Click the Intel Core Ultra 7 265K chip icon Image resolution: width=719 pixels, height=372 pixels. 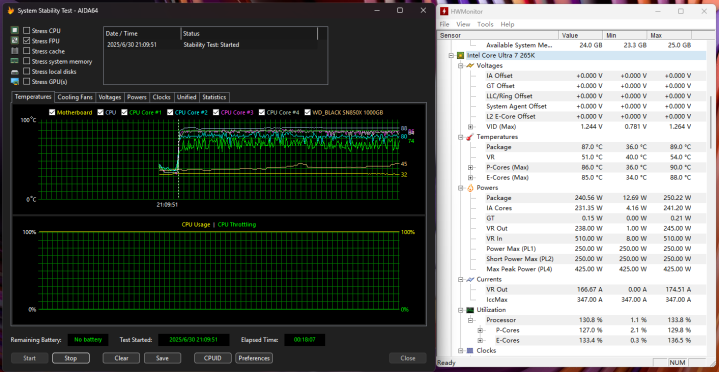pos(460,56)
